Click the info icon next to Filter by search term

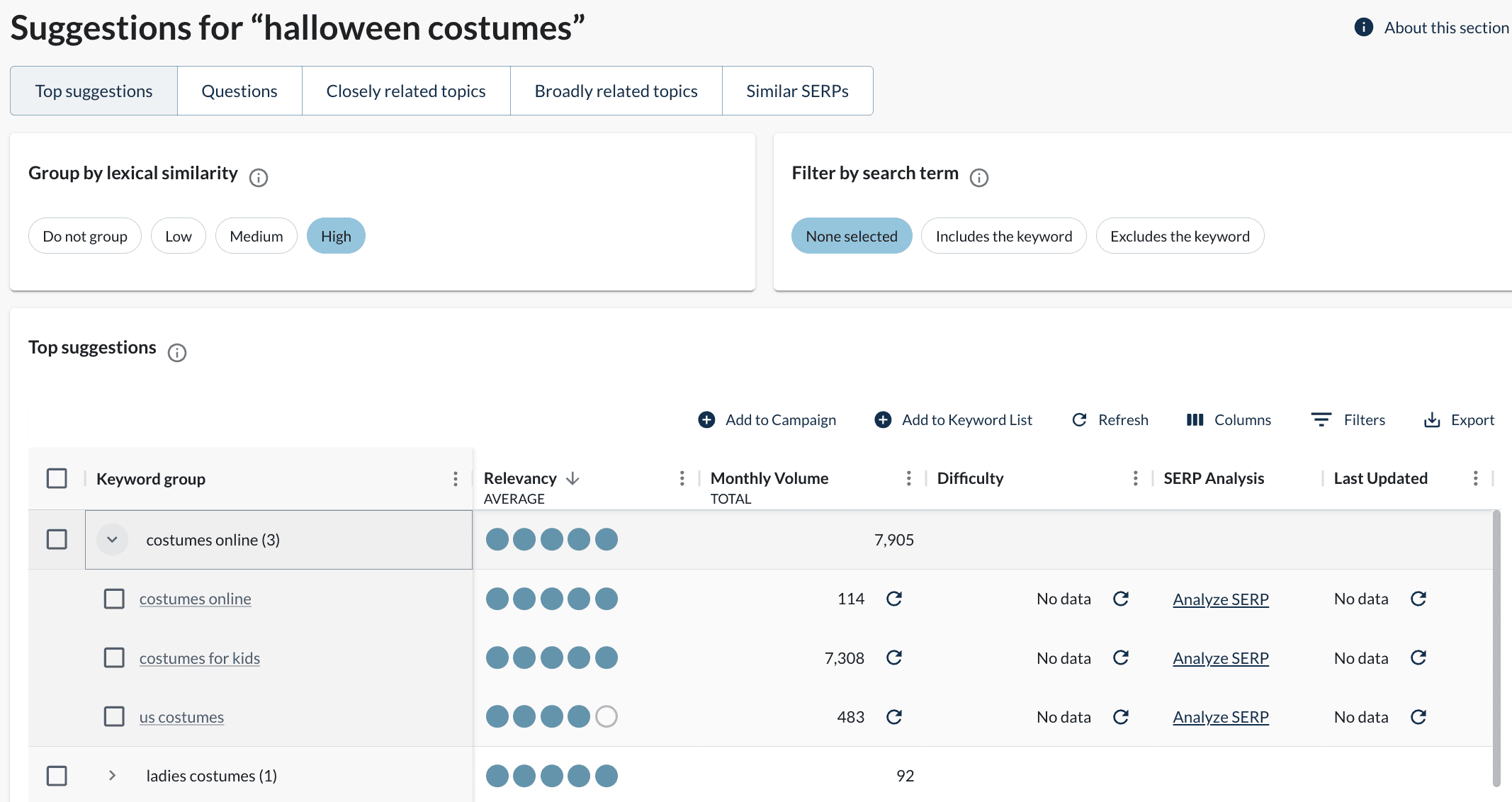[979, 177]
